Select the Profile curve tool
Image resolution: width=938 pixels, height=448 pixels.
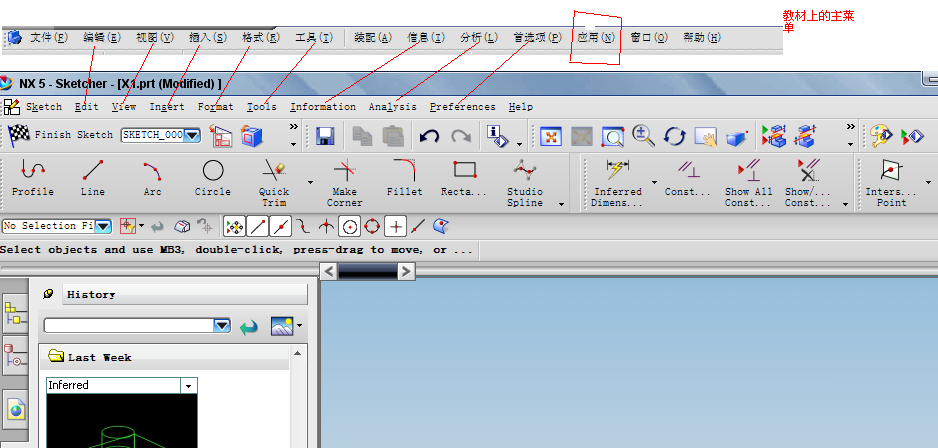33,178
